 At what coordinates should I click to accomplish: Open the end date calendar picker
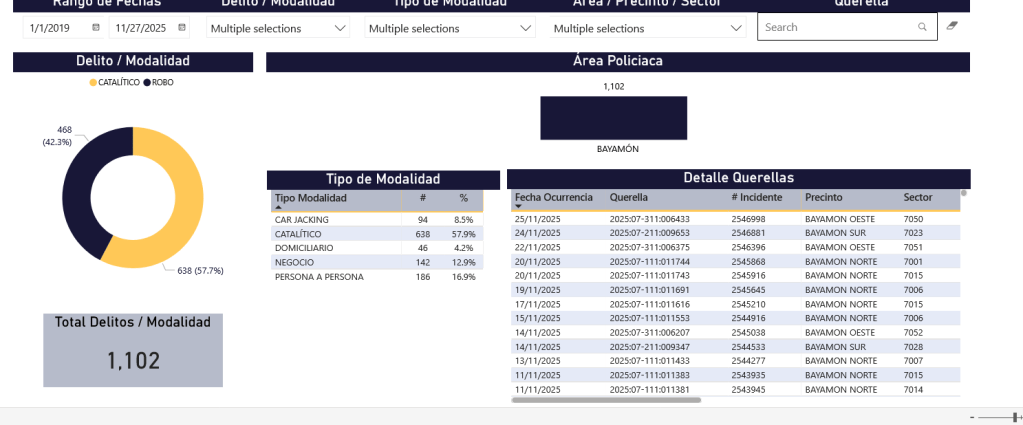pos(182,28)
